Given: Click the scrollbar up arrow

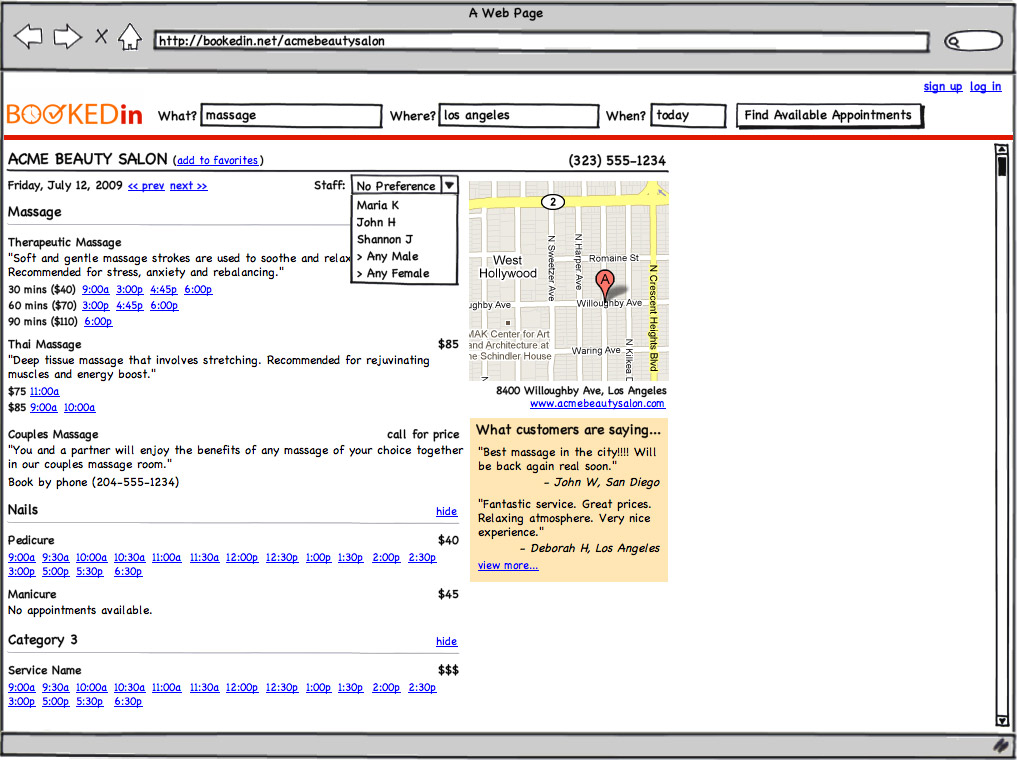Looking at the screenshot, I should tap(1002, 150).
